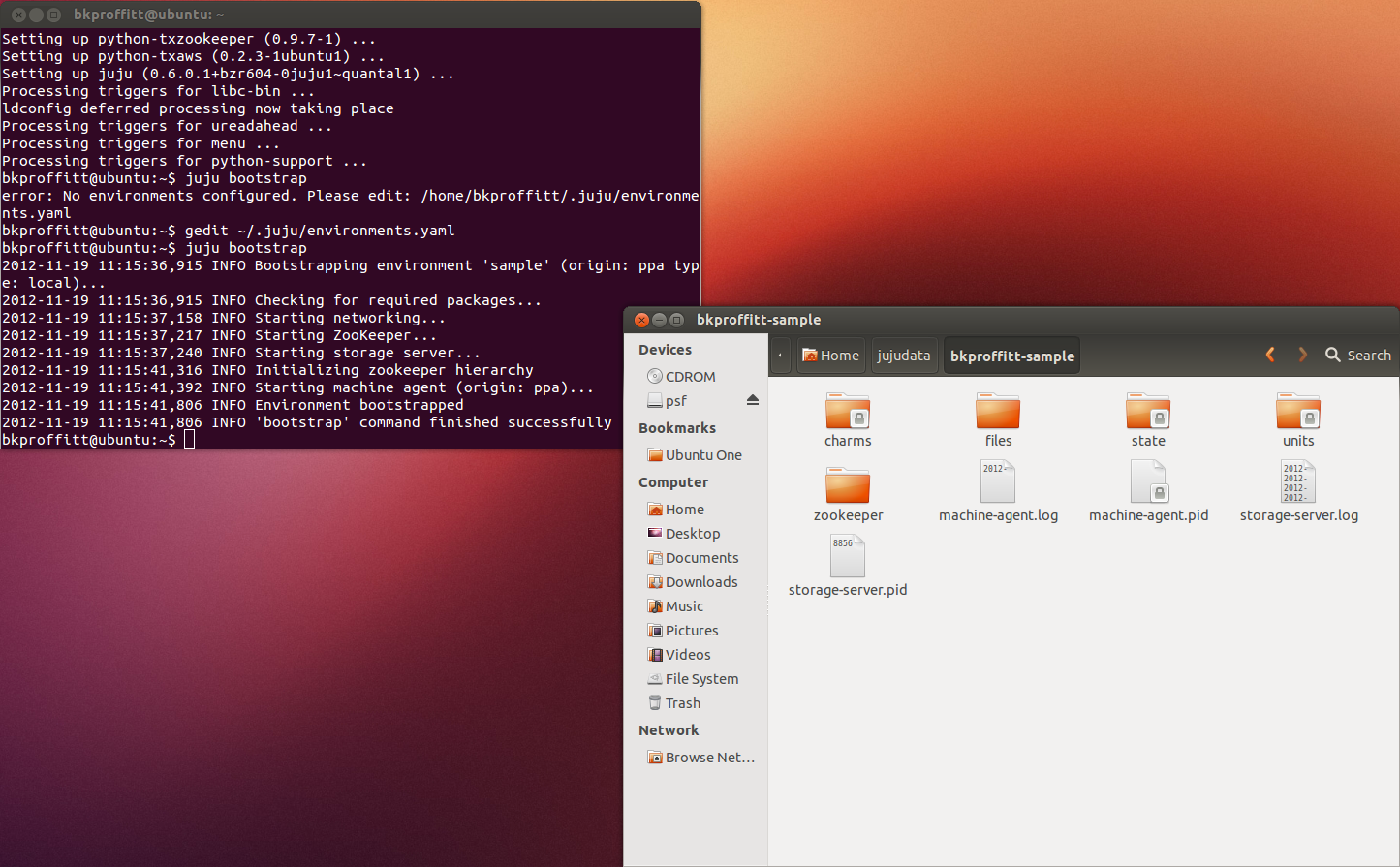Select the storage-server.pid file icon
The width and height of the screenshot is (1400, 867).
click(x=848, y=556)
